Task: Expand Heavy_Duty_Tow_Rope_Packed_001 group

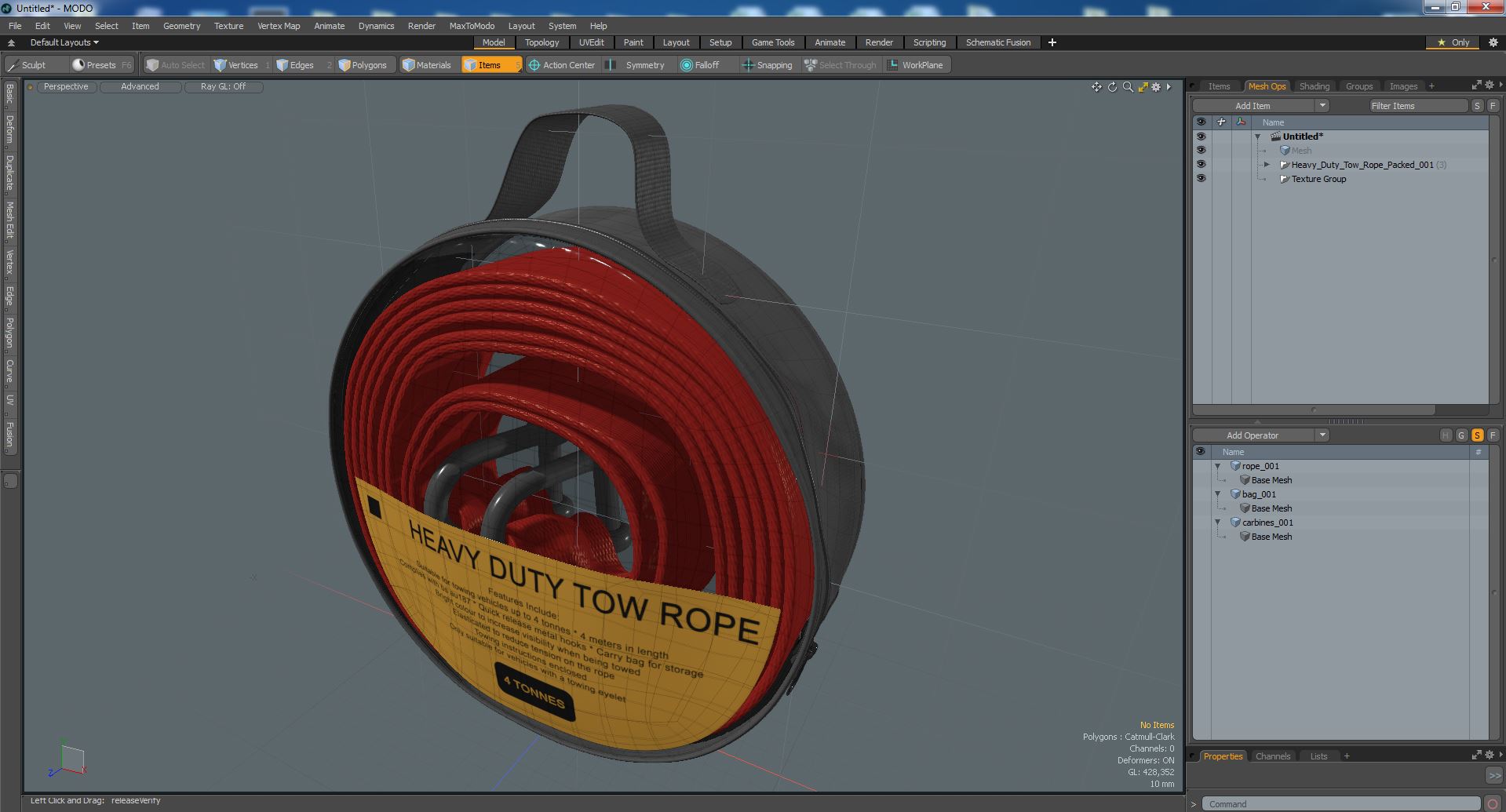Action: [1267, 165]
